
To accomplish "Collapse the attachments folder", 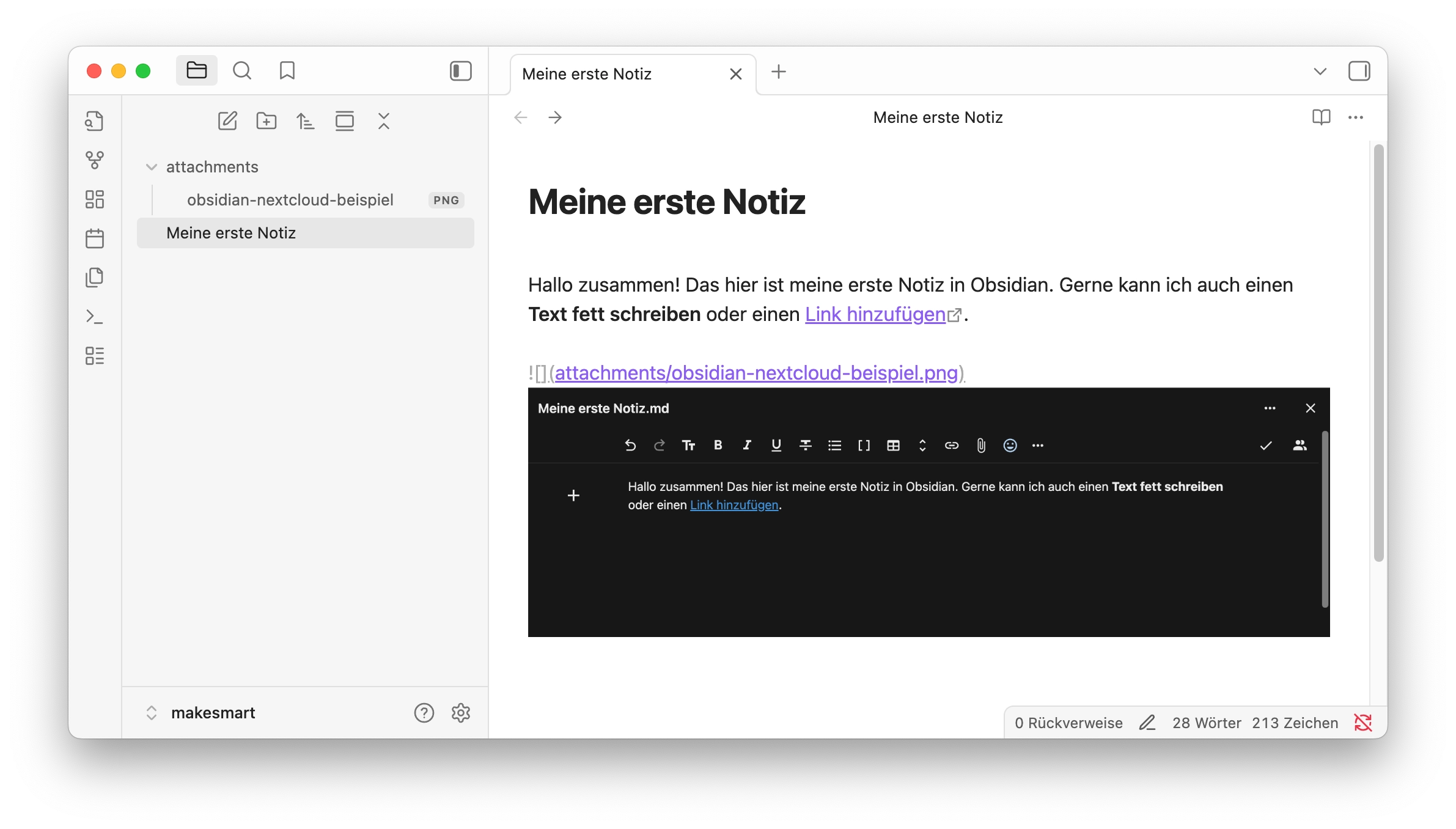I will [x=152, y=167].
